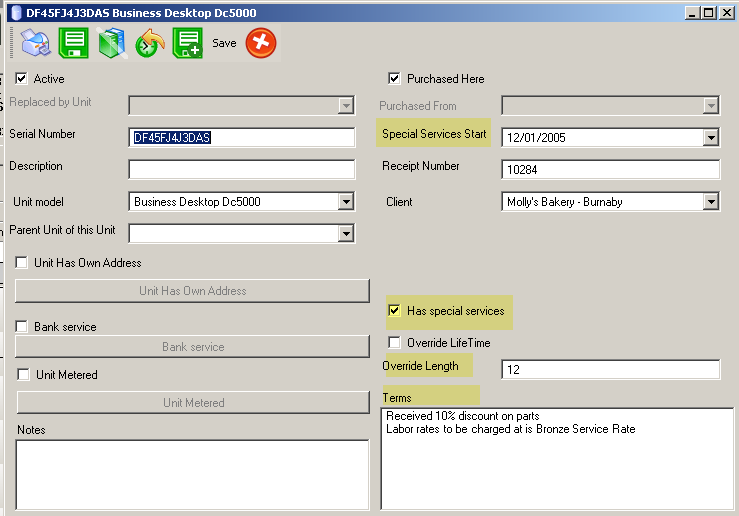Click the Receipt Number field
Screen dimensions: 739x516
click(611, 170)
